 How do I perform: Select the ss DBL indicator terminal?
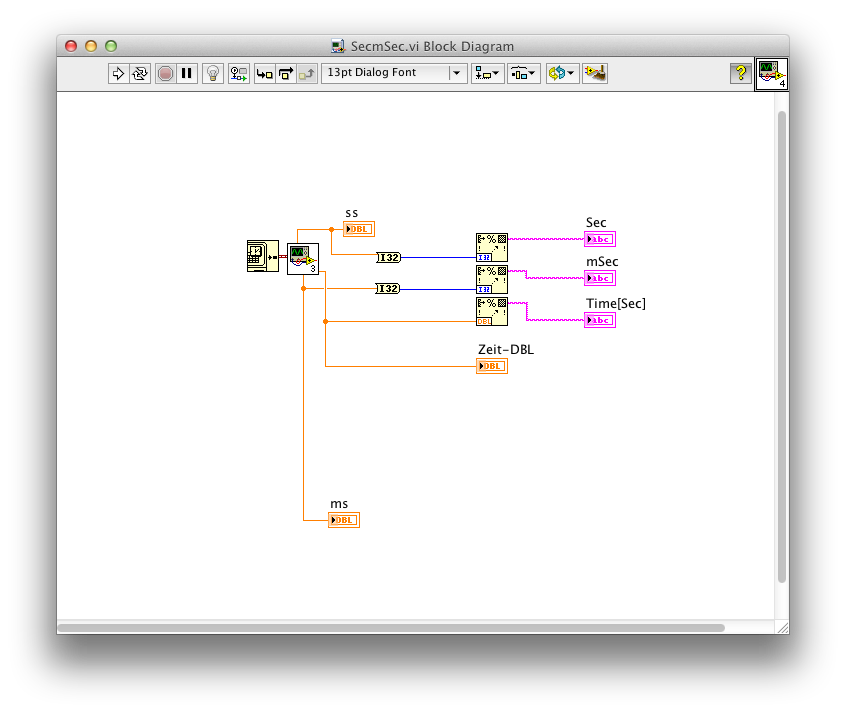359,229
